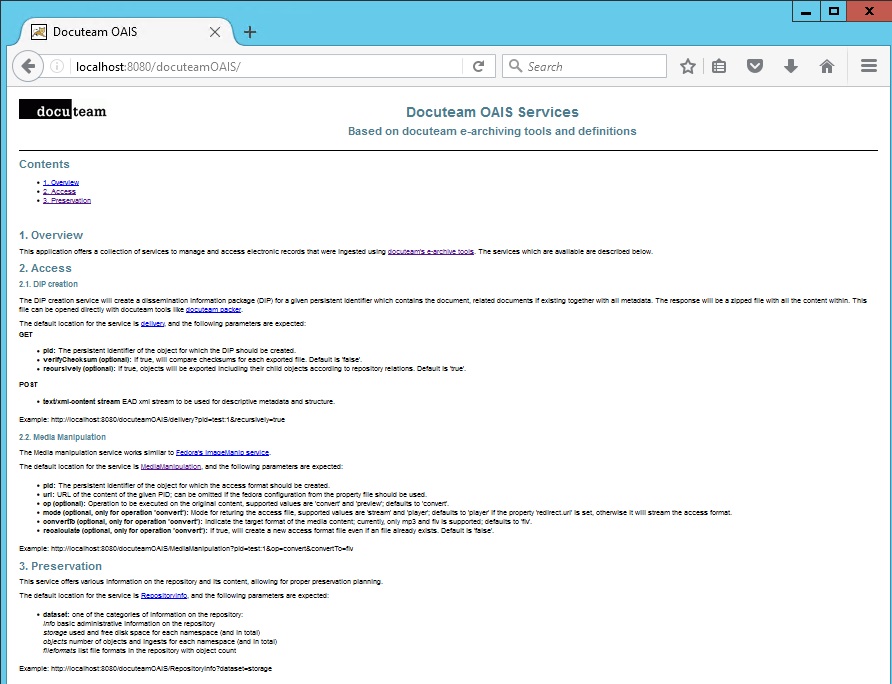Open the Firefox hamburger menu
Screen dimensions: 892x684
[x=869, y=67]
